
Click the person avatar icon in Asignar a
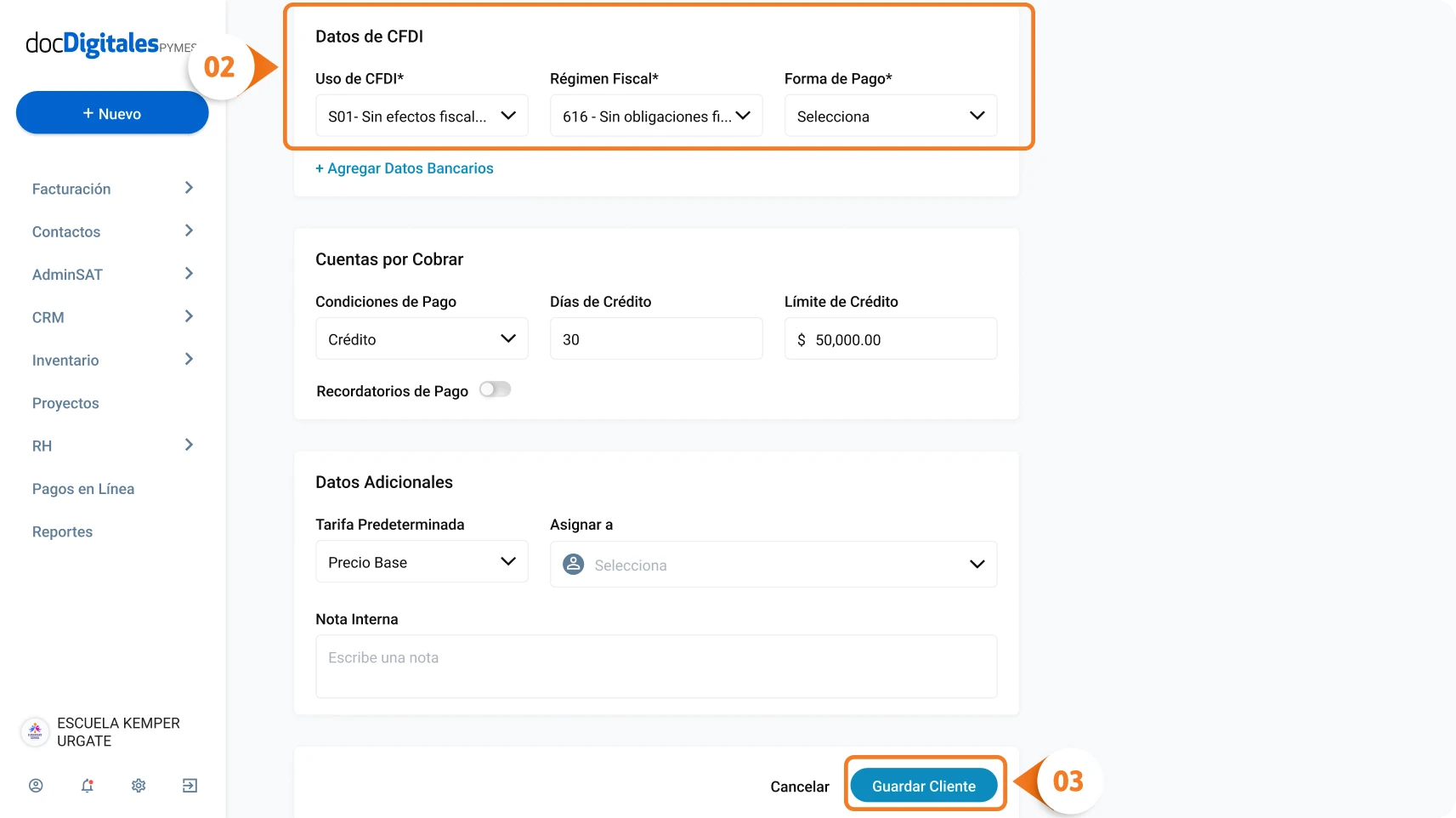tap(574, 565)
